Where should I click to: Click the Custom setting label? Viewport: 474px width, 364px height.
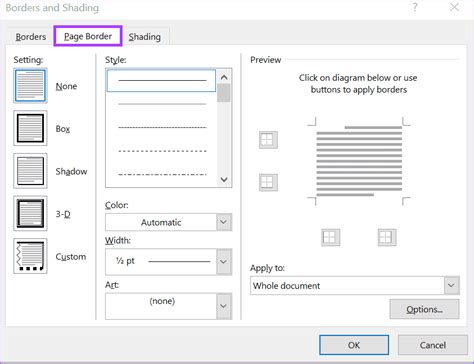71,257
